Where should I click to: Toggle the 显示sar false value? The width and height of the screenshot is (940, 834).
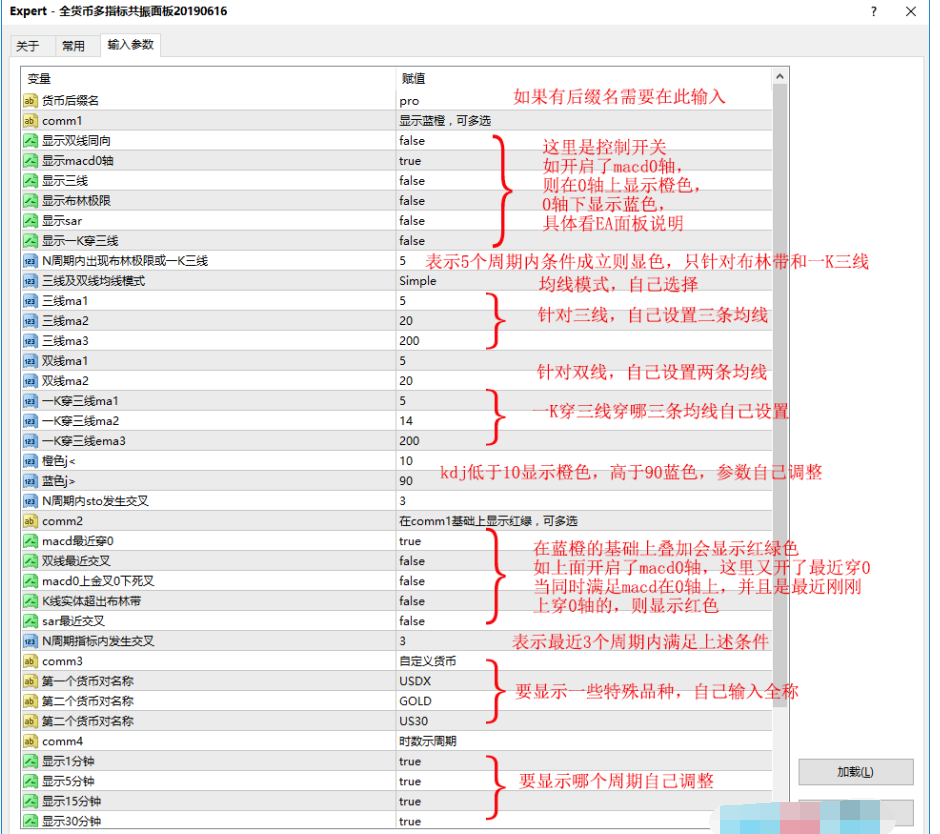[411, 221]
